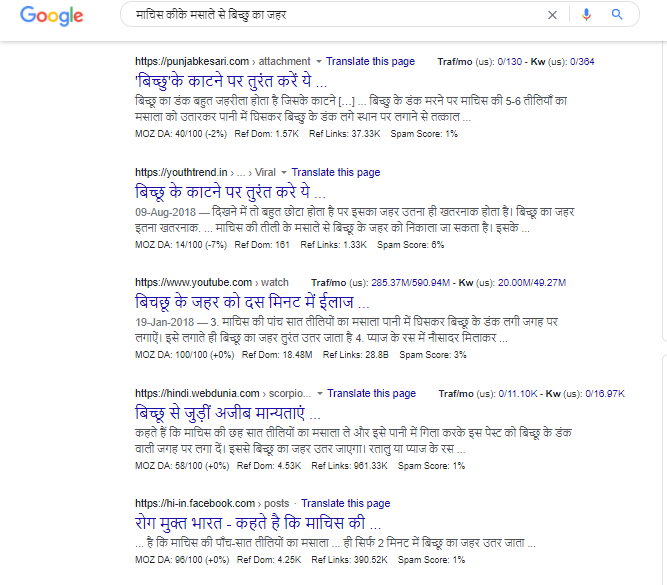
Task: Open the dropdown arrow beside youthtrend.in result
Action: 284,173
